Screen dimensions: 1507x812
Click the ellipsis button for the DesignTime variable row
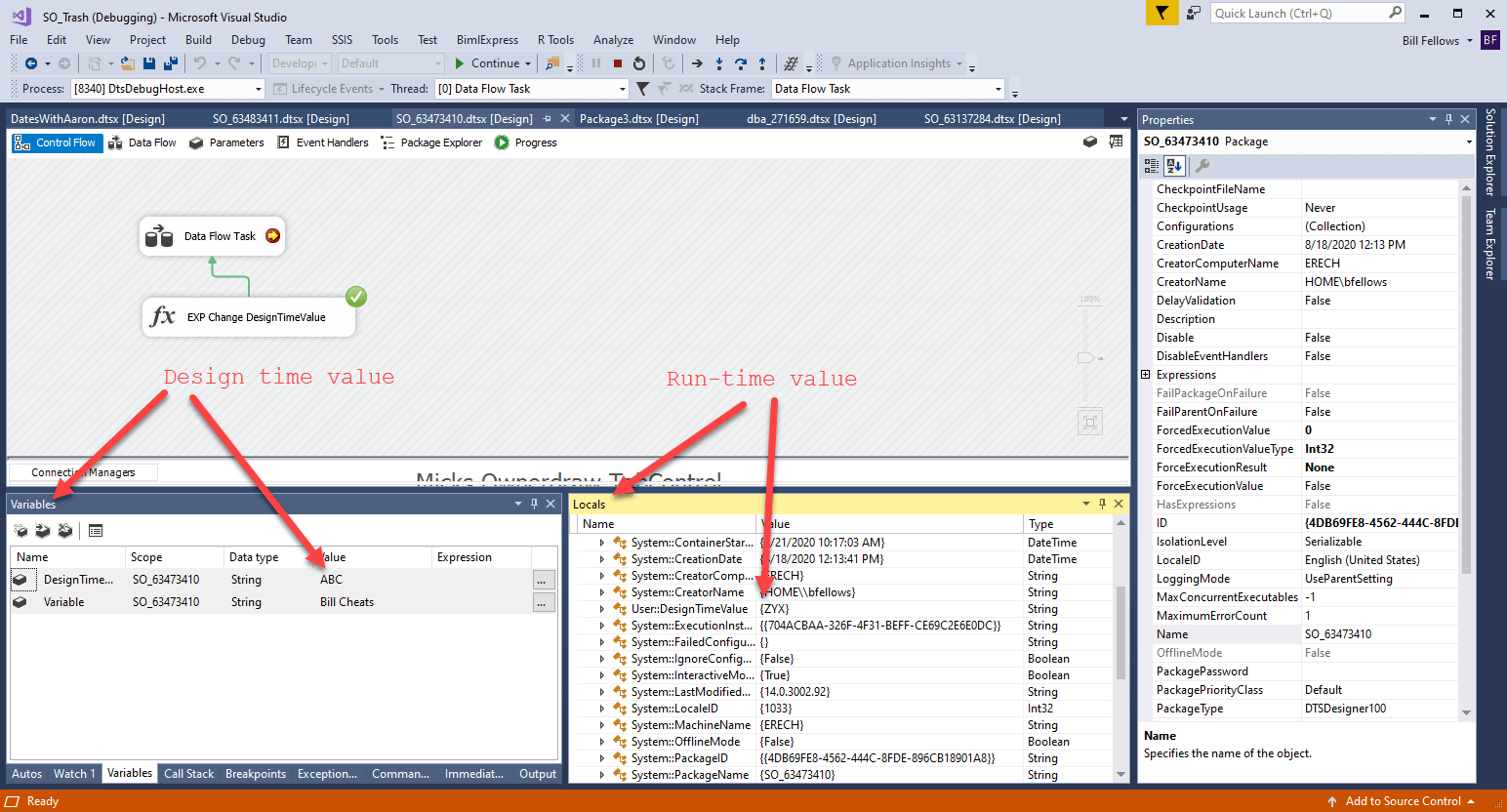[542, 580]
